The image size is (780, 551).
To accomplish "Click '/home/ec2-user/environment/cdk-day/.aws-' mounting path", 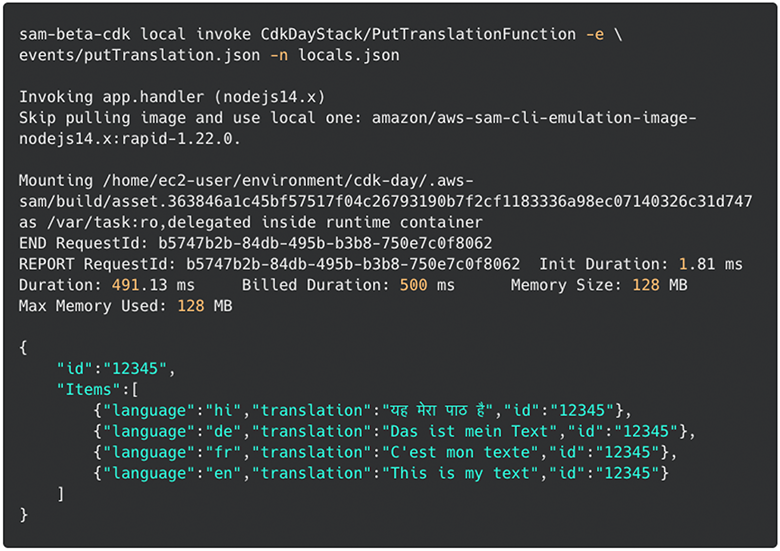I will point(288,181).
